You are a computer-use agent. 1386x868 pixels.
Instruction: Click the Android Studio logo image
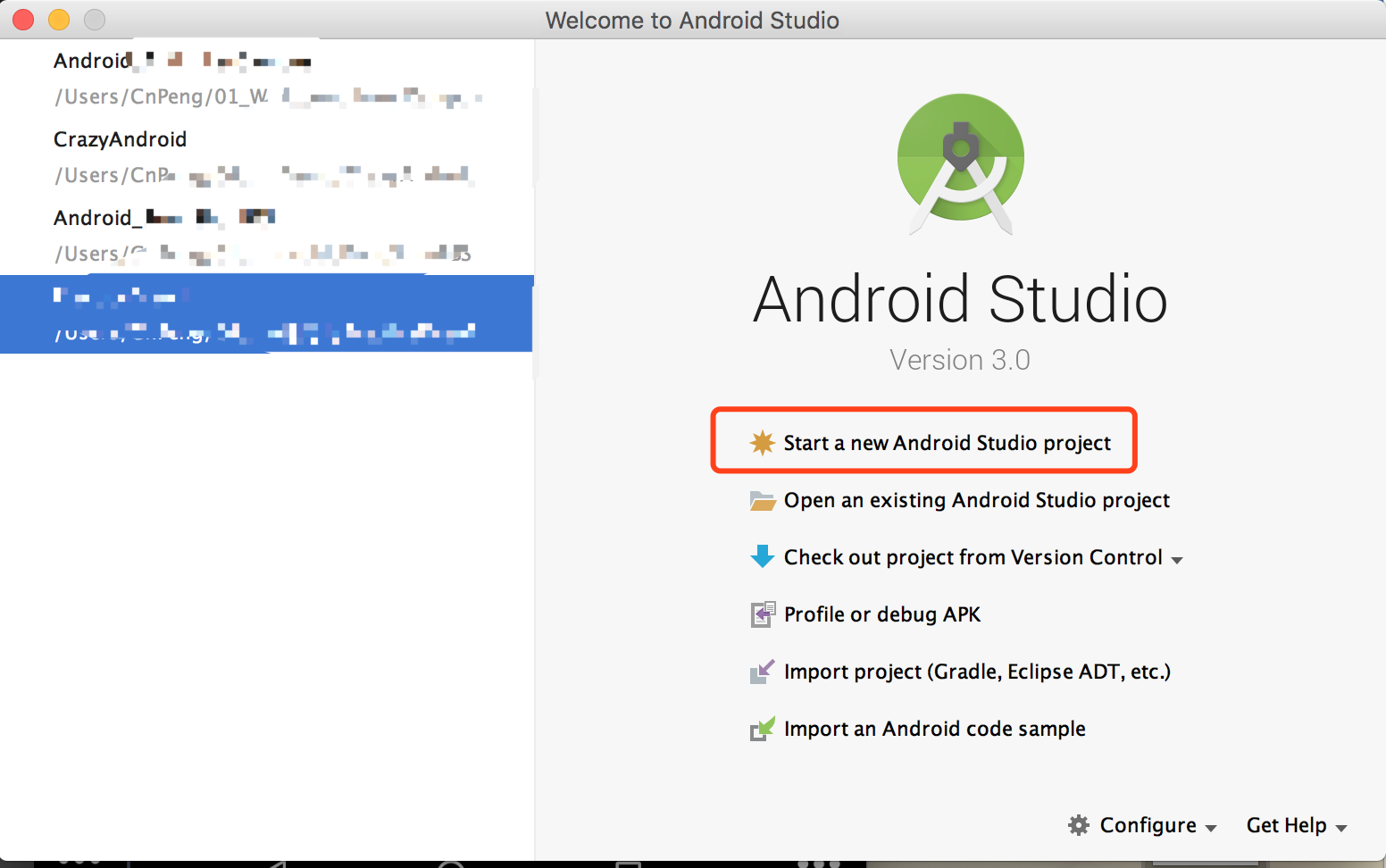tap(961, 163)
